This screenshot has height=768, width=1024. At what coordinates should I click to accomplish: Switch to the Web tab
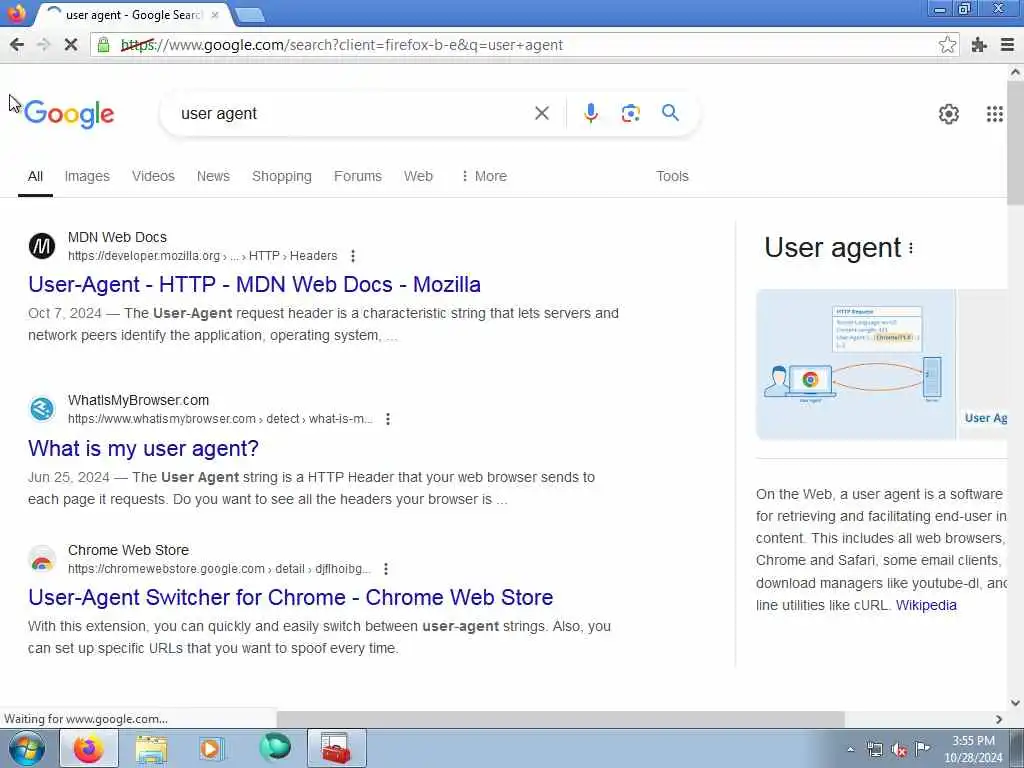click(x=418, y=176)
